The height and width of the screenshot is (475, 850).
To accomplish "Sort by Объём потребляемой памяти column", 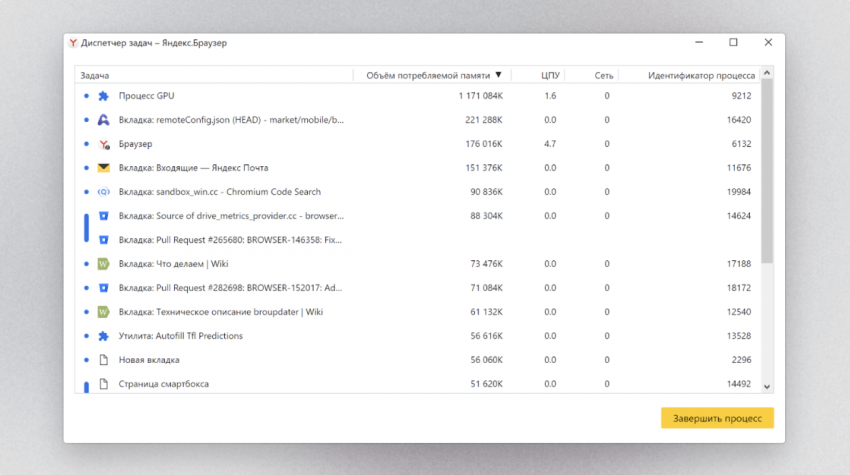I will click(428, 75).
